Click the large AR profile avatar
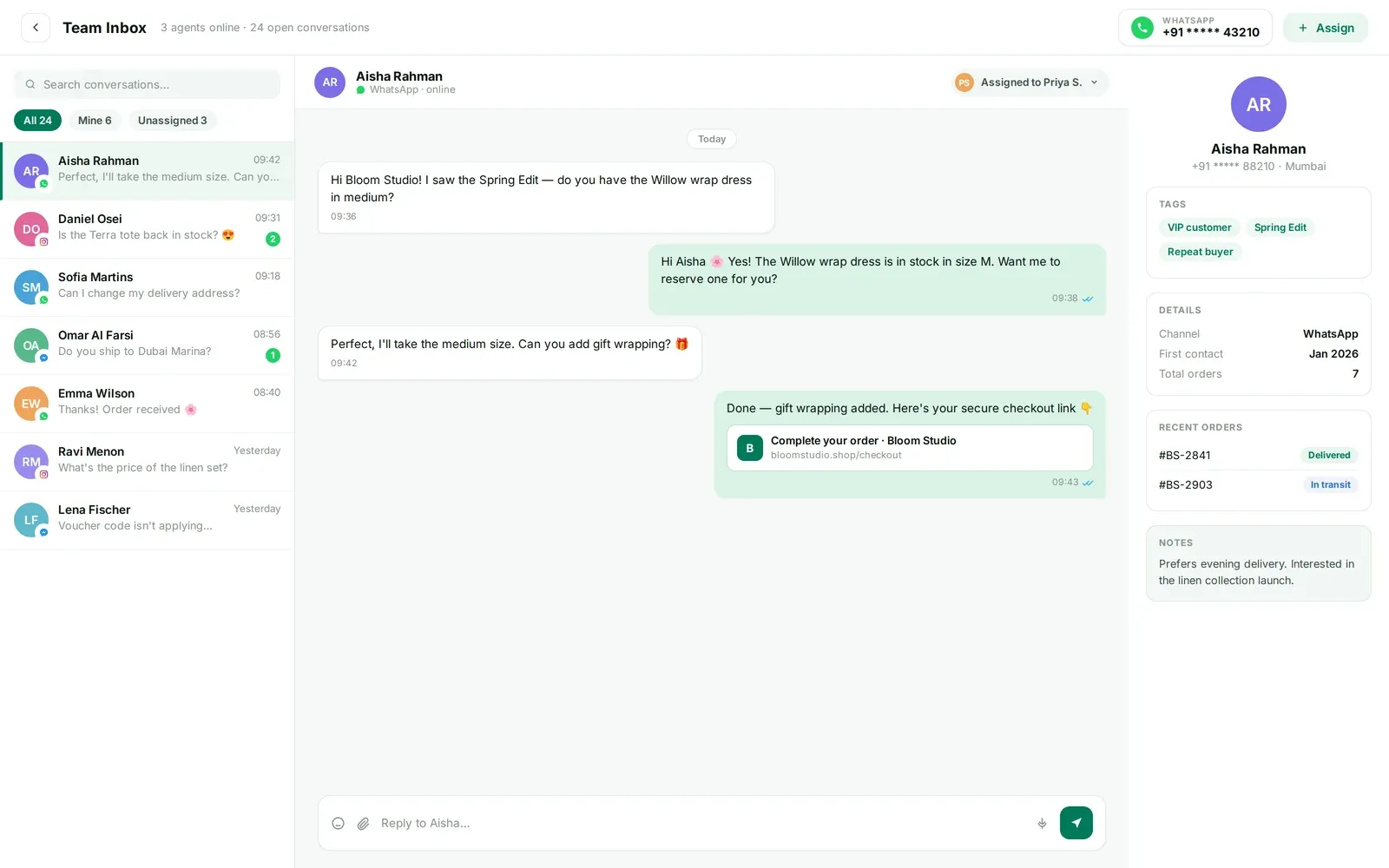The height and width of the screenshot is (868, 1389). pyautogui.click(x=1259, y=104)
